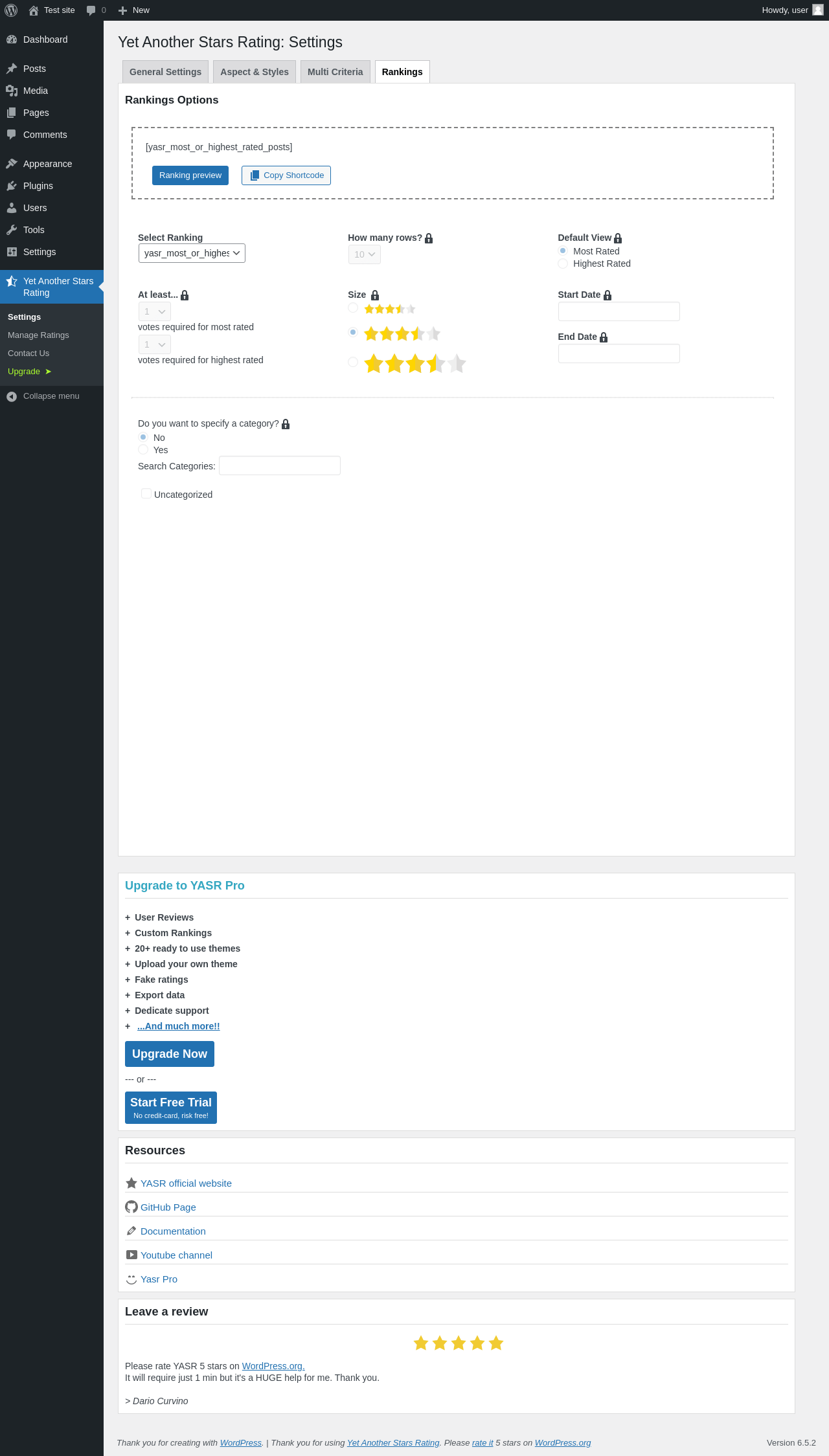Click the GitHub icon in Resources

[131, 1207]
